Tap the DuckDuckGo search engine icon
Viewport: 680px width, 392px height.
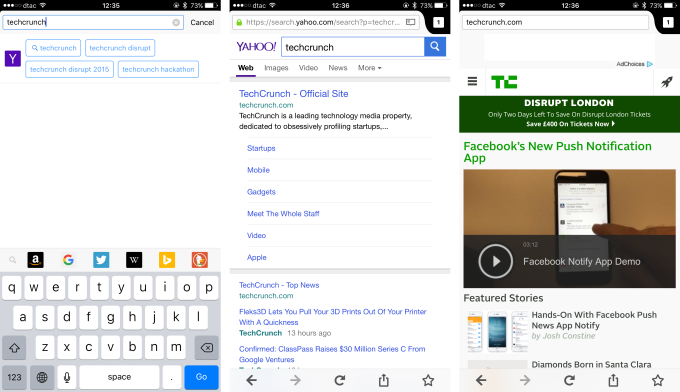point(199,260)
